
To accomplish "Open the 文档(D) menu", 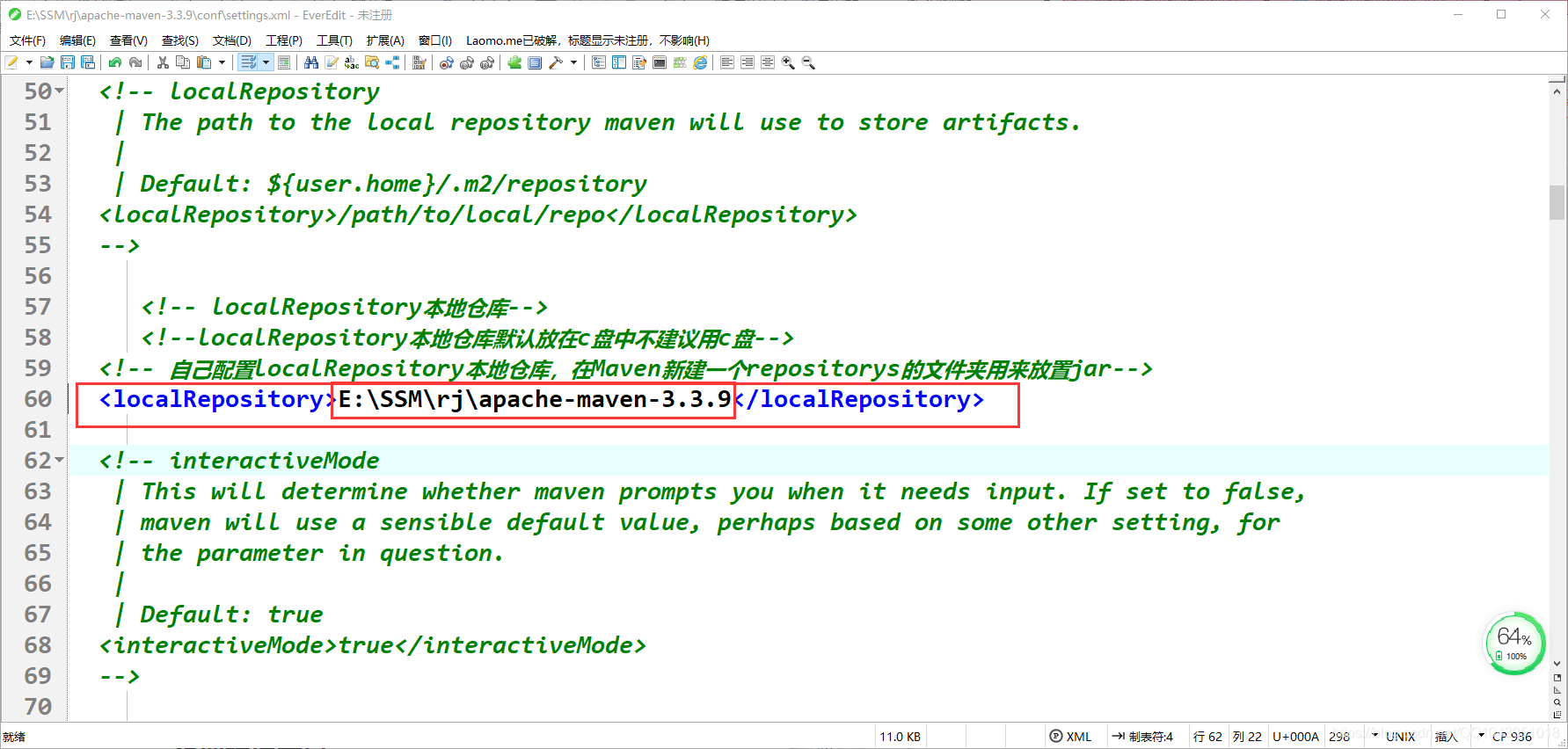I will click(232, 40).
